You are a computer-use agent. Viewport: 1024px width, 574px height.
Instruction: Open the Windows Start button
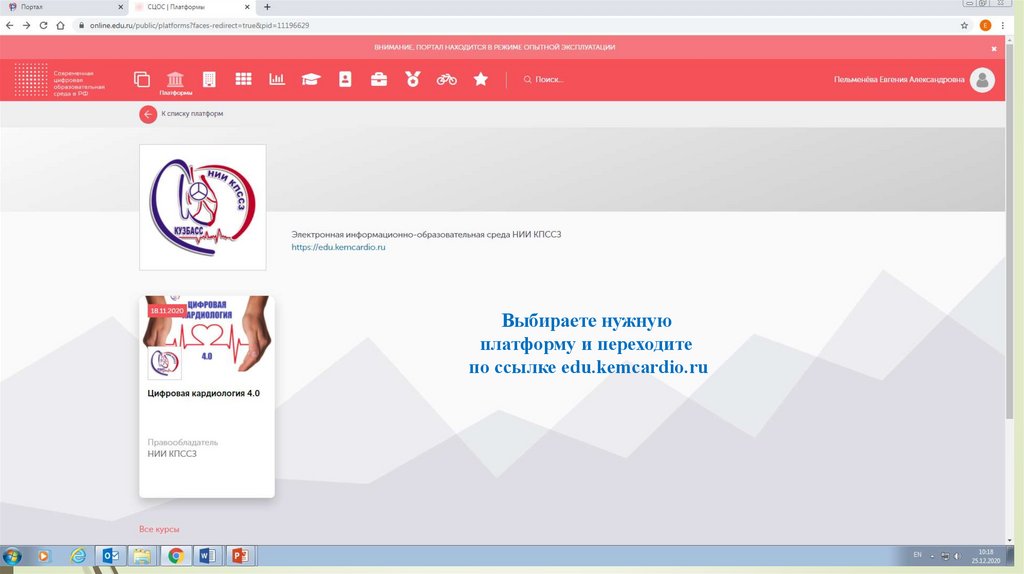coord(12,556)
